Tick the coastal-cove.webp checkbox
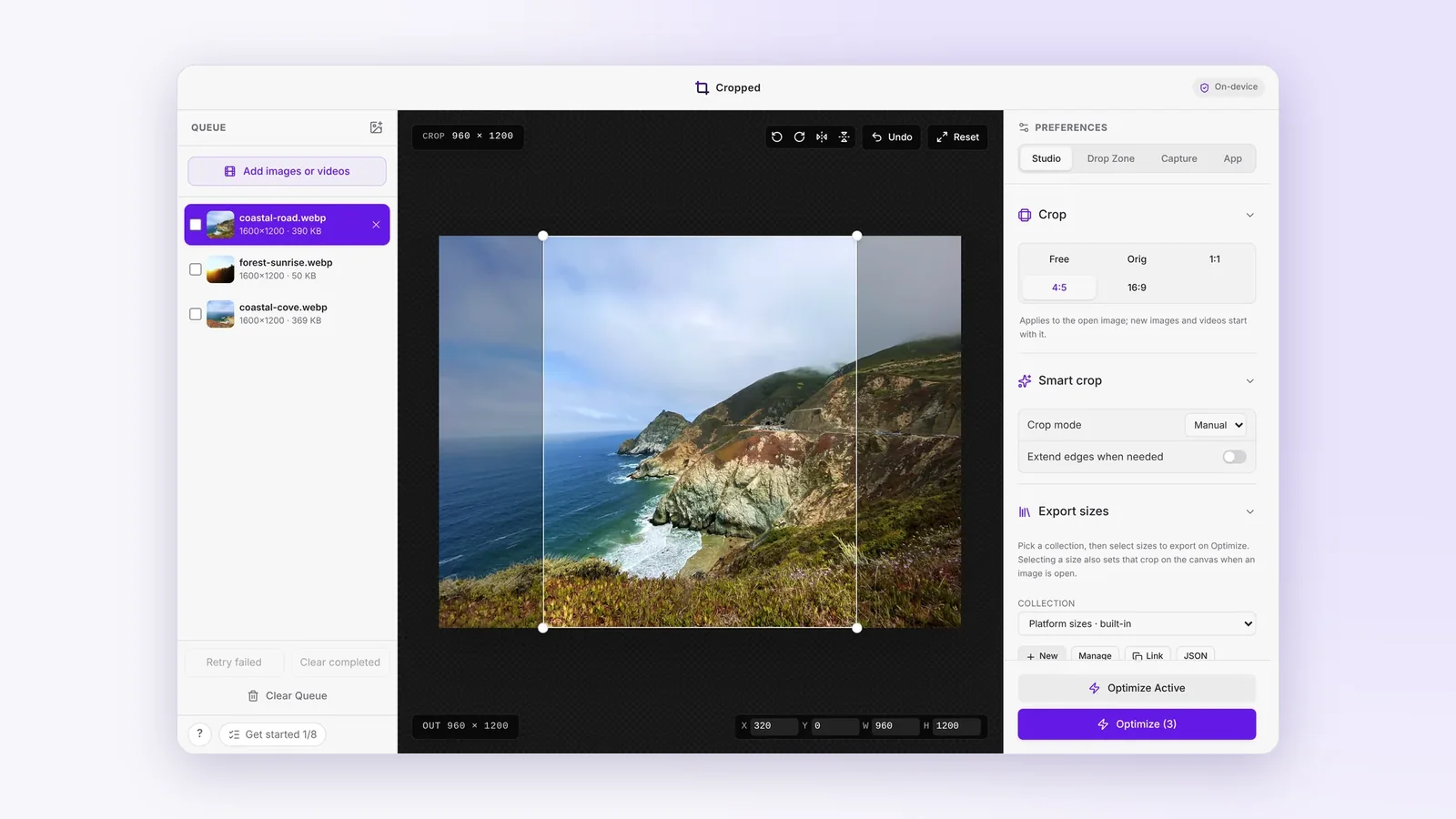 [x=196, y=314]
